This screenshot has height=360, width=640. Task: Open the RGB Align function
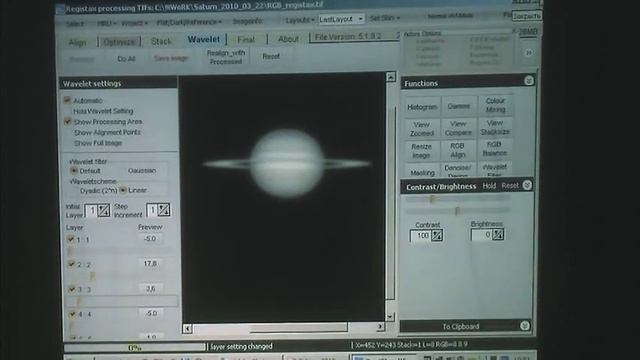click(458, 150)
